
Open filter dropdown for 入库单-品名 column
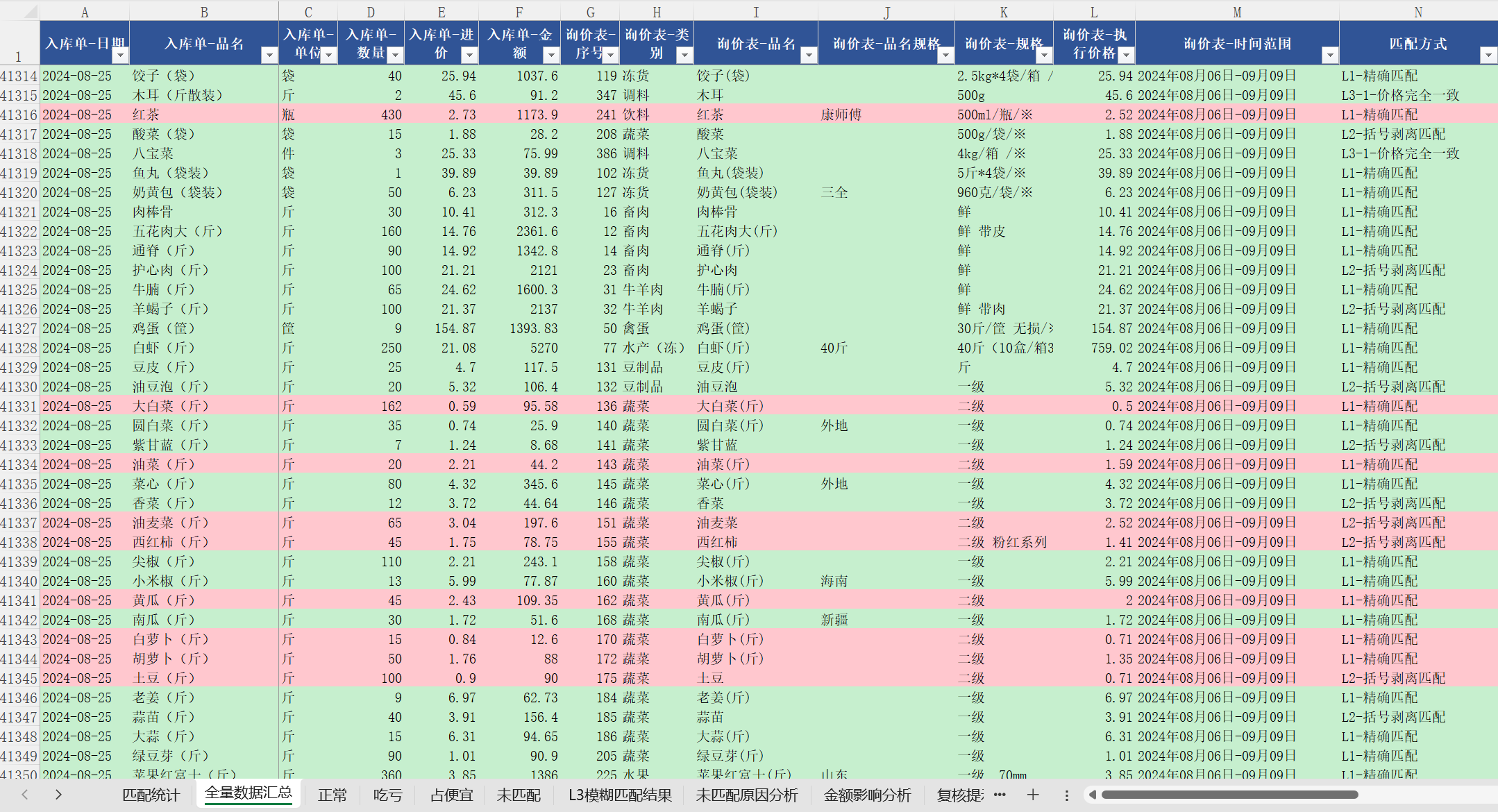[x=269, y=55]
